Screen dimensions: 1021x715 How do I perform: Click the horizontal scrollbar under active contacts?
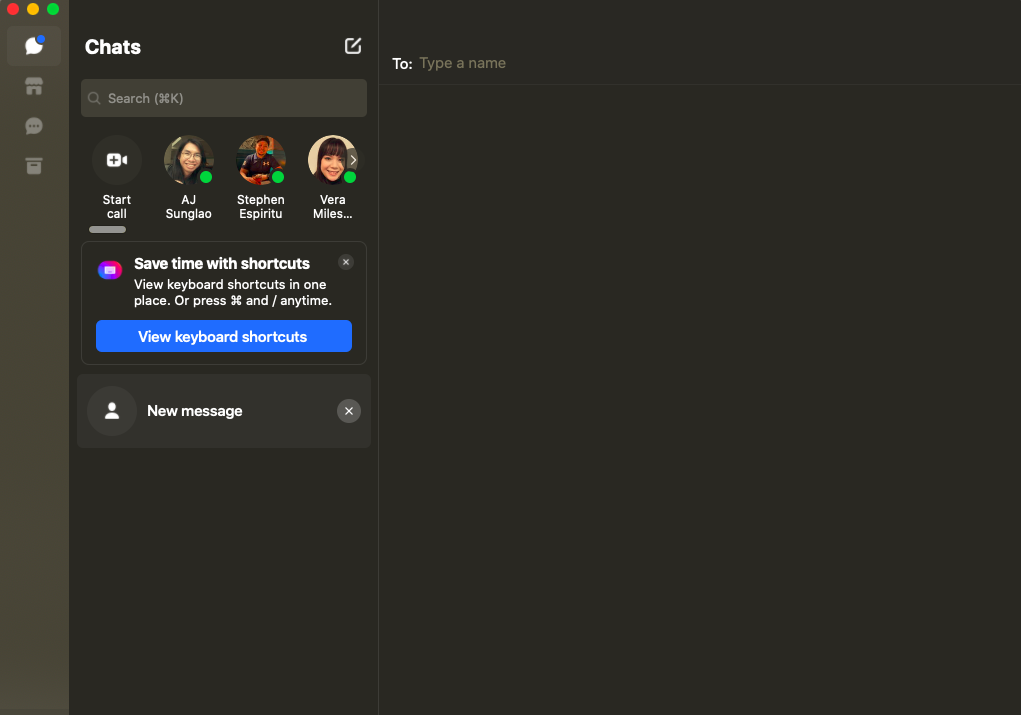(x=107, y=229)
